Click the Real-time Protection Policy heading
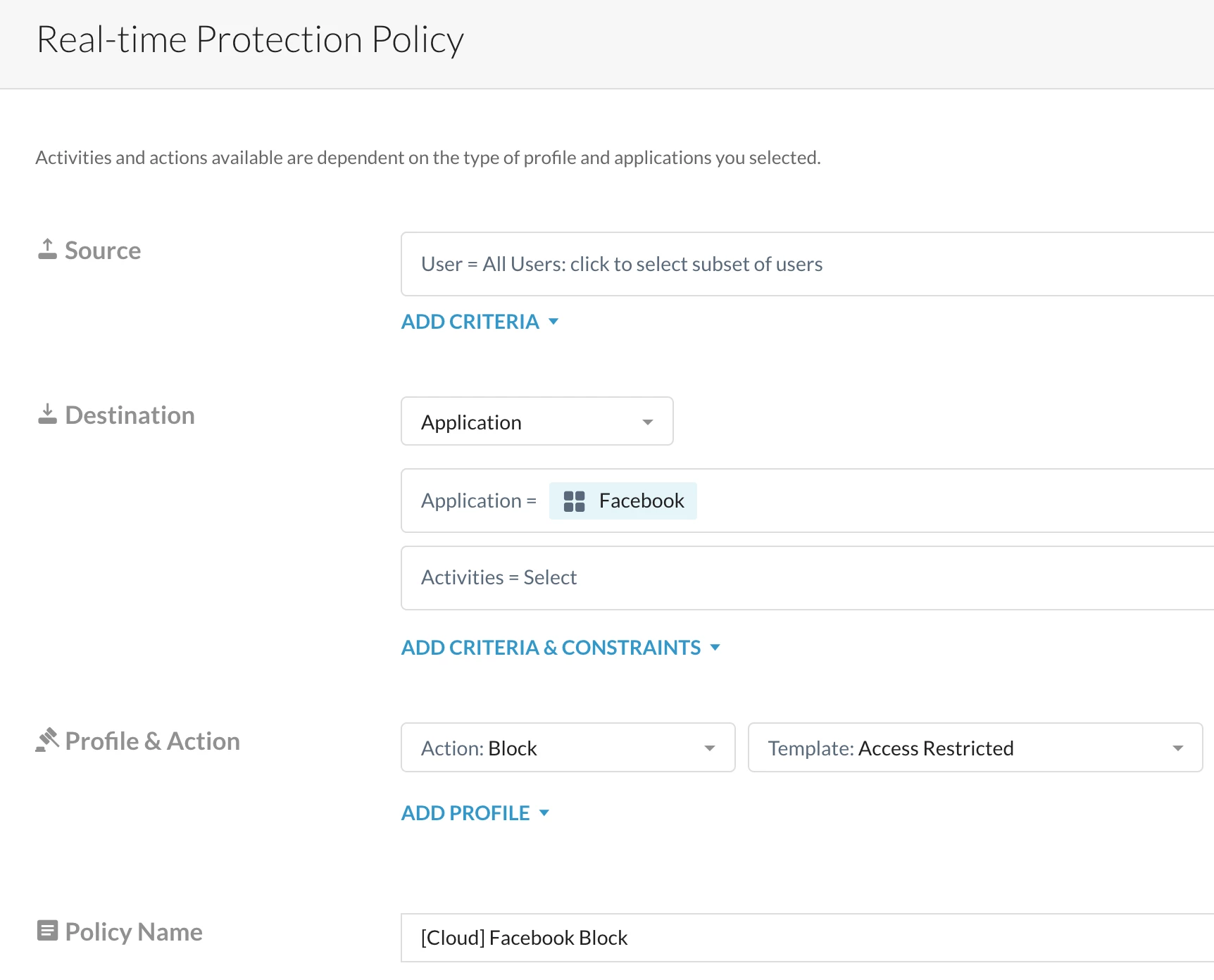Viewport: 1214px width, 980px height. point(250,39)
